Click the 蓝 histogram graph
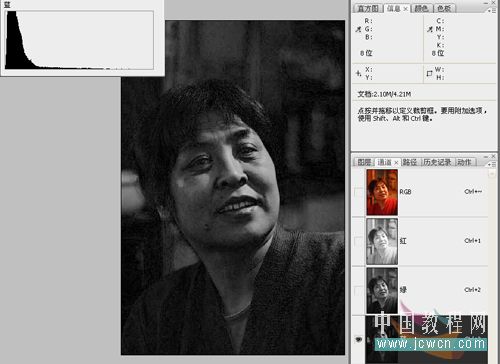The height and width of the screenshot is (364, 500). coord(79,40)
